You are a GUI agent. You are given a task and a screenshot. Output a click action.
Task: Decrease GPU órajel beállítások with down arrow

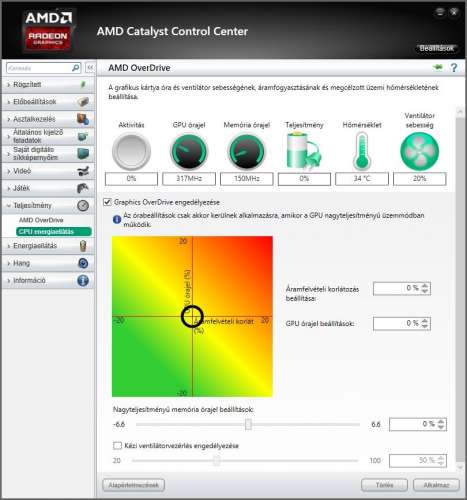pyautogui.click(x=425, y=326)
